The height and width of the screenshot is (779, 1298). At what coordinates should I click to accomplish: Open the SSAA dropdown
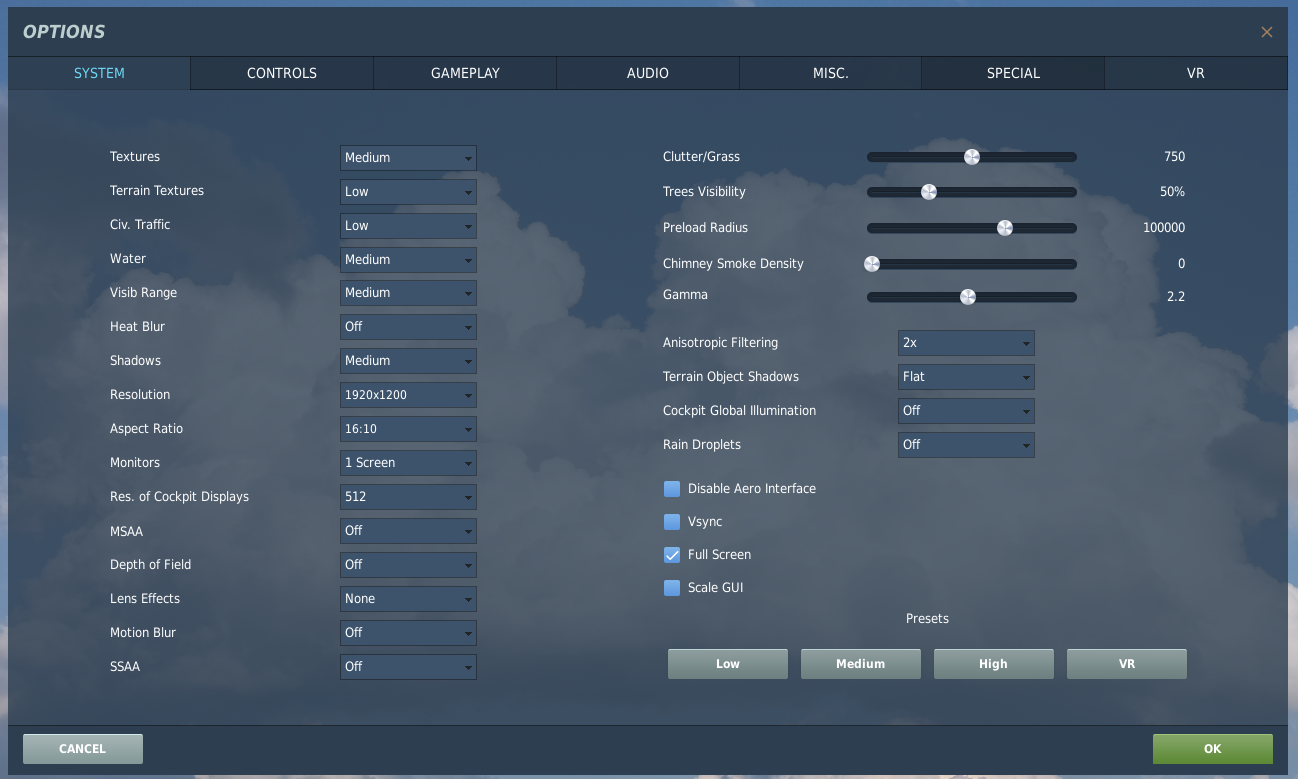click(408, 667)
